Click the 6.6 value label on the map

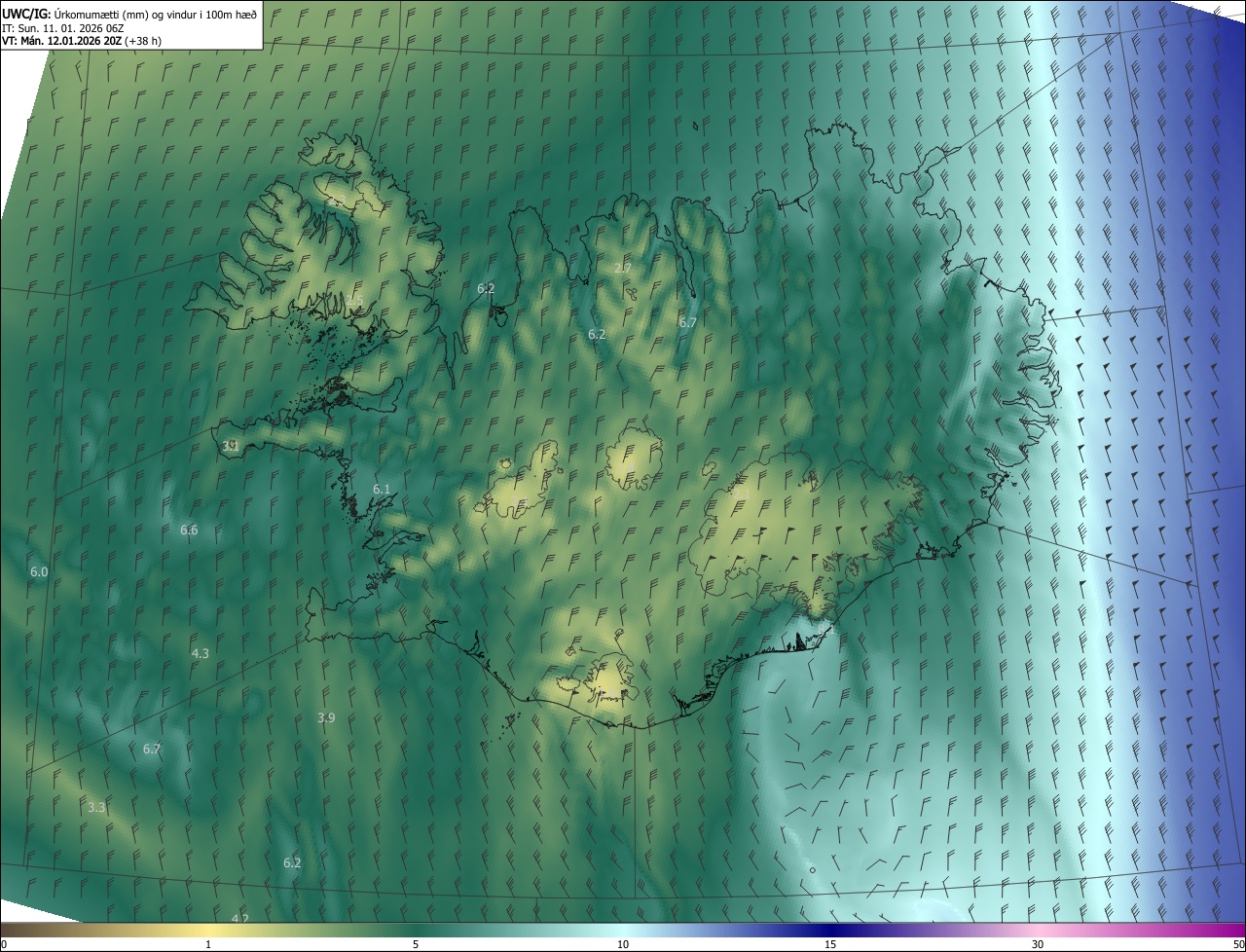[x=189, y=531]
